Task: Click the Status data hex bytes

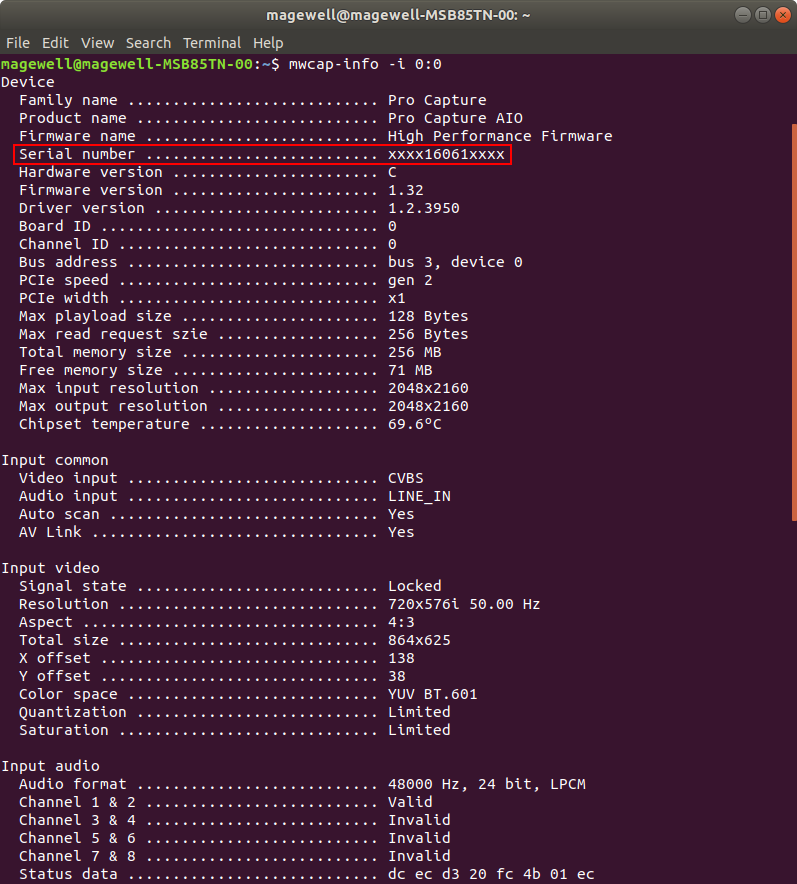Action: 491,875
